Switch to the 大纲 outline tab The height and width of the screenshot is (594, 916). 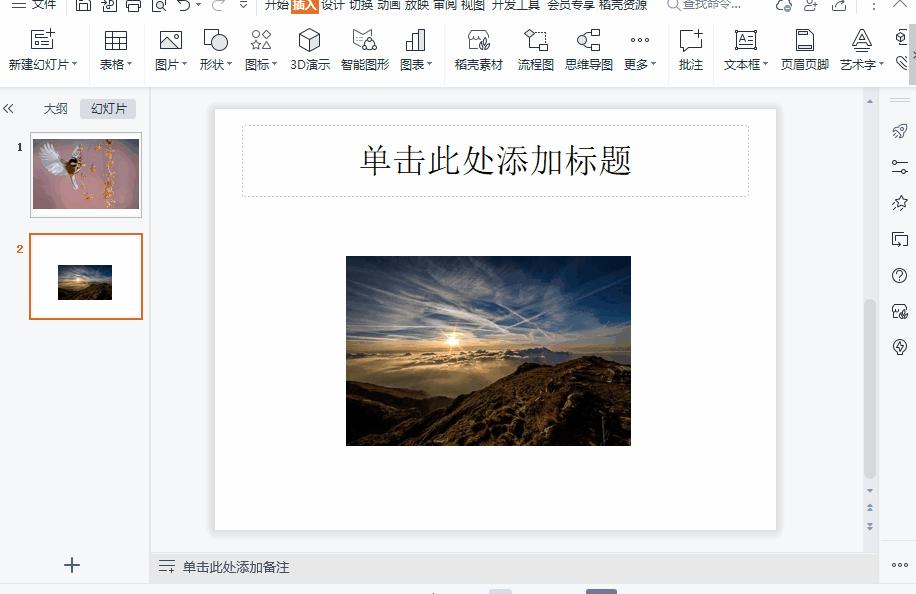[56, 108]
